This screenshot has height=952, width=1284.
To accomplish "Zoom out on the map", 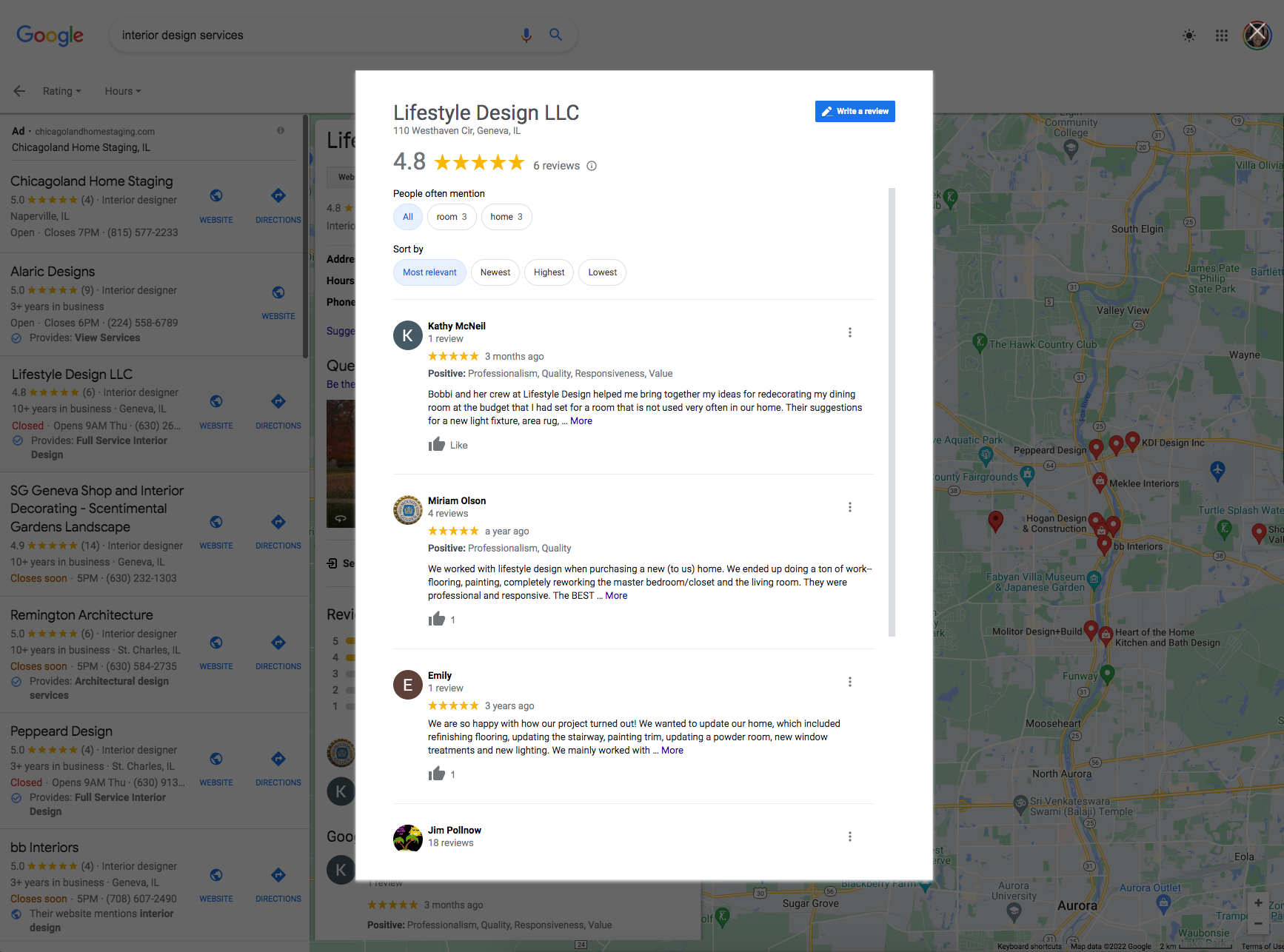I will tap(1258, 923).
